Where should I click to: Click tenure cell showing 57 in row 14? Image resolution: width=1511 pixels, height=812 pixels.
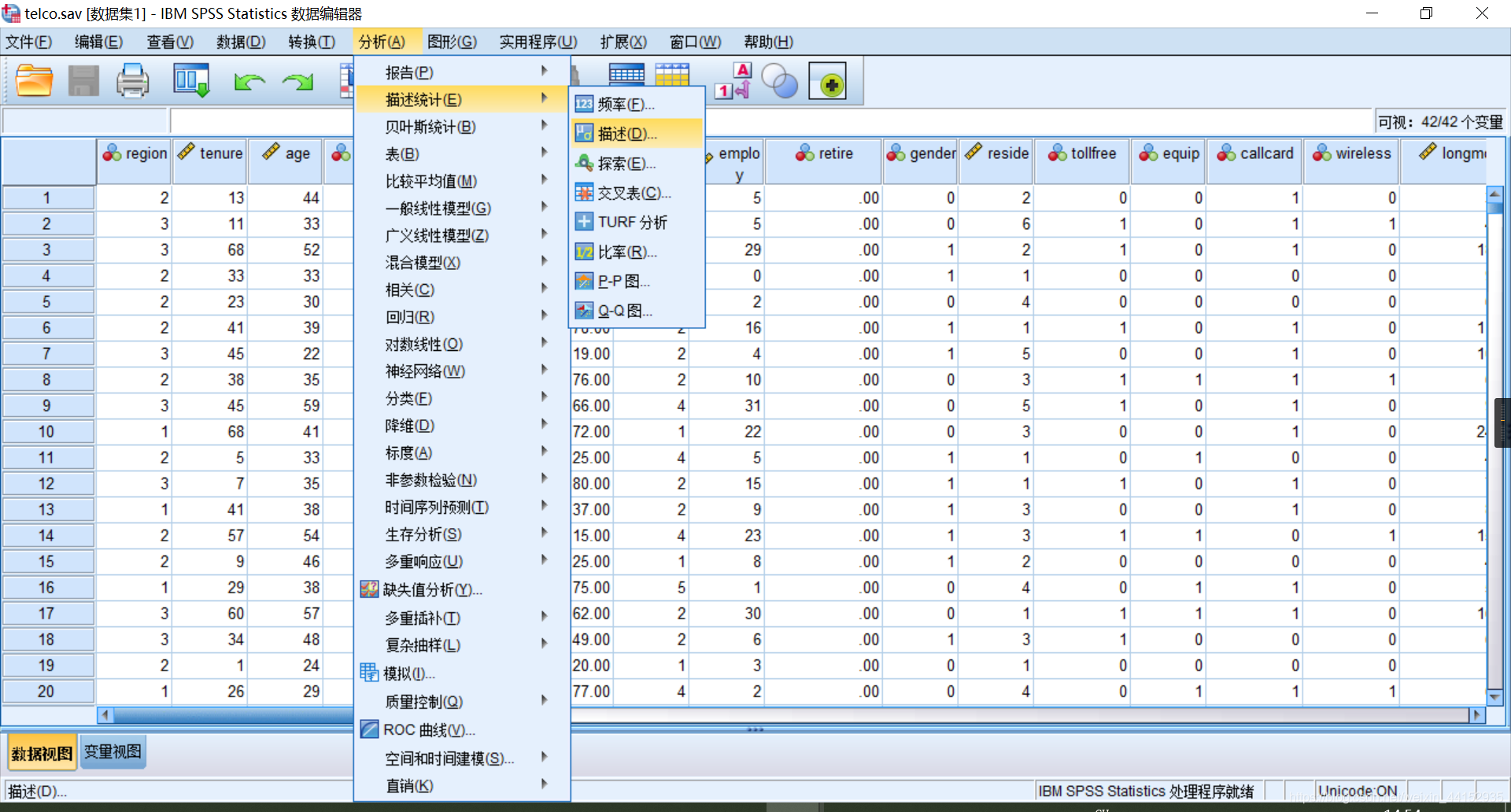coord(209,536)
